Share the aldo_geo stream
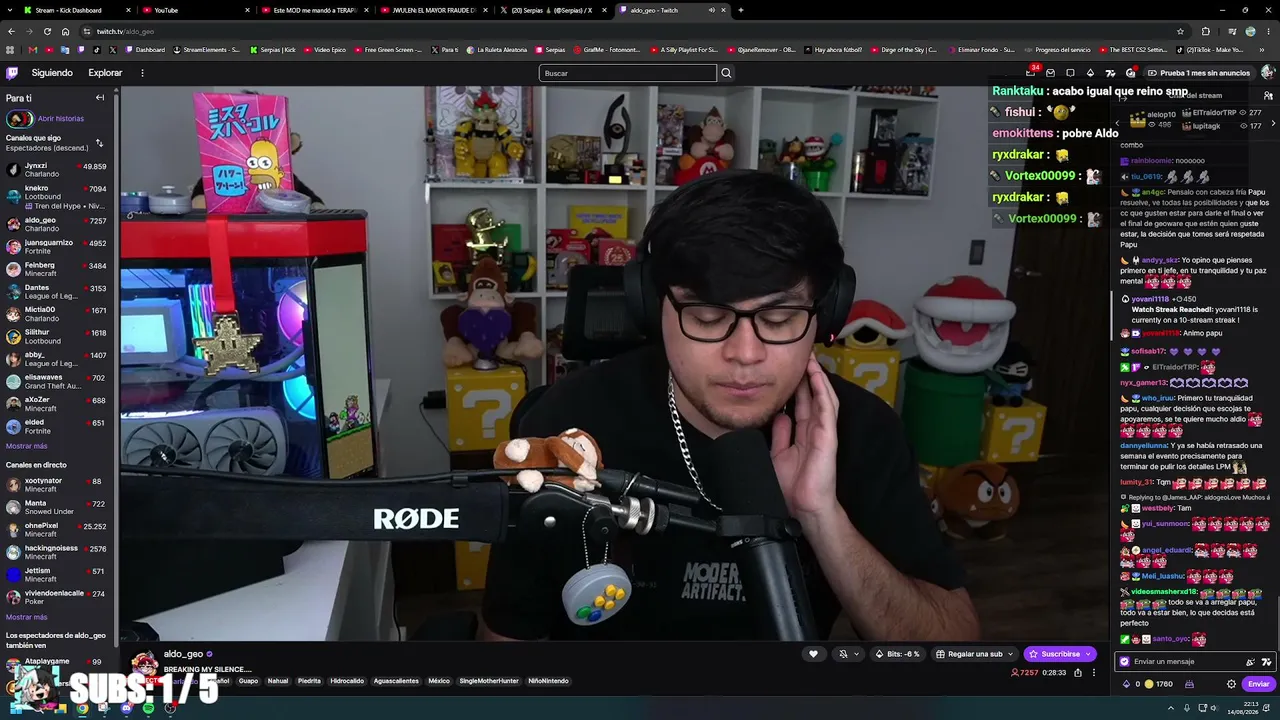This screenshot has width=1280, height=720. click(1078, 673)
